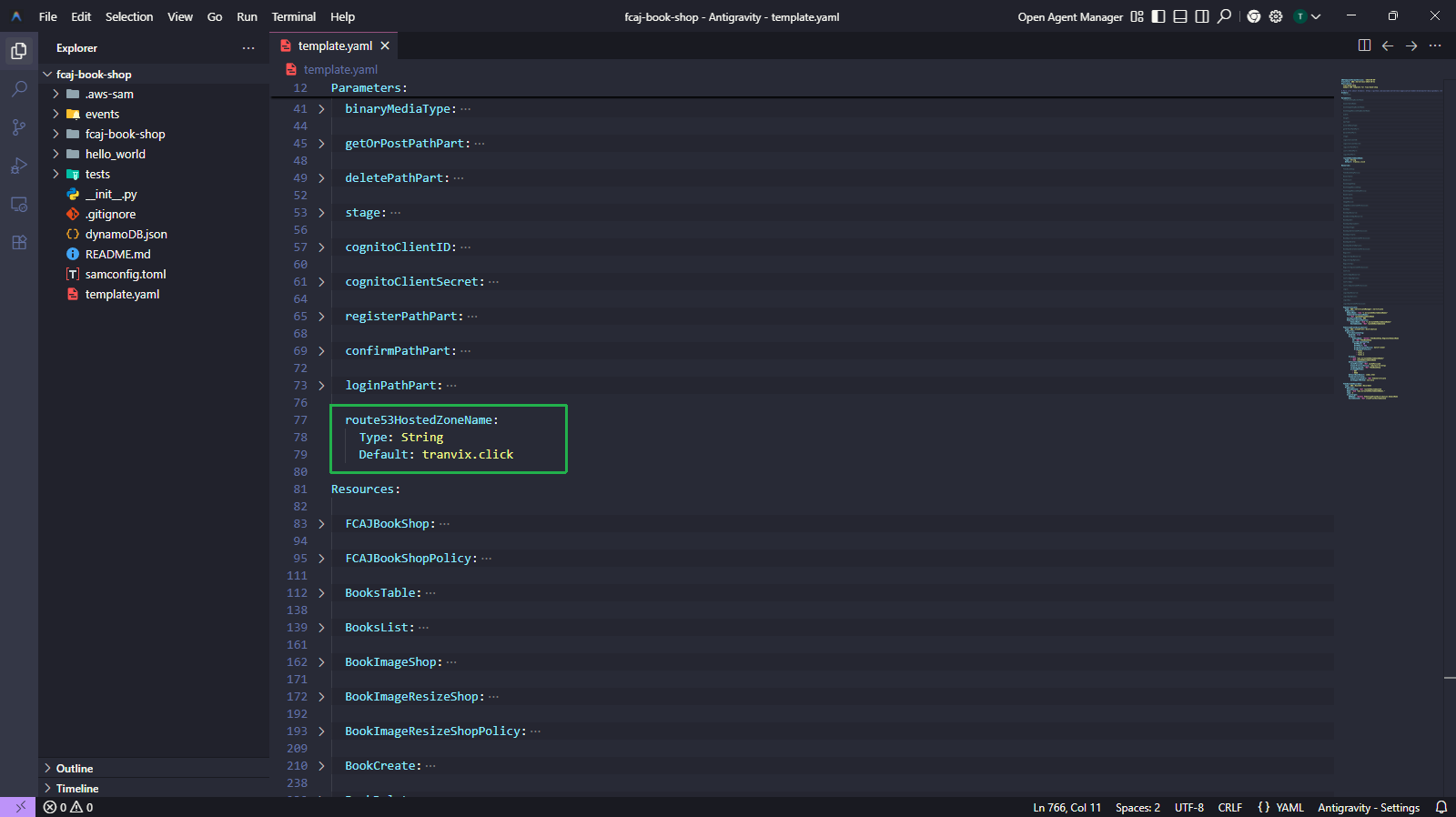Image resolution: width=1456 pixels, height=817 pixels.
Task: Open settings gear in title bar
Action: click(x=1276, y=16)
